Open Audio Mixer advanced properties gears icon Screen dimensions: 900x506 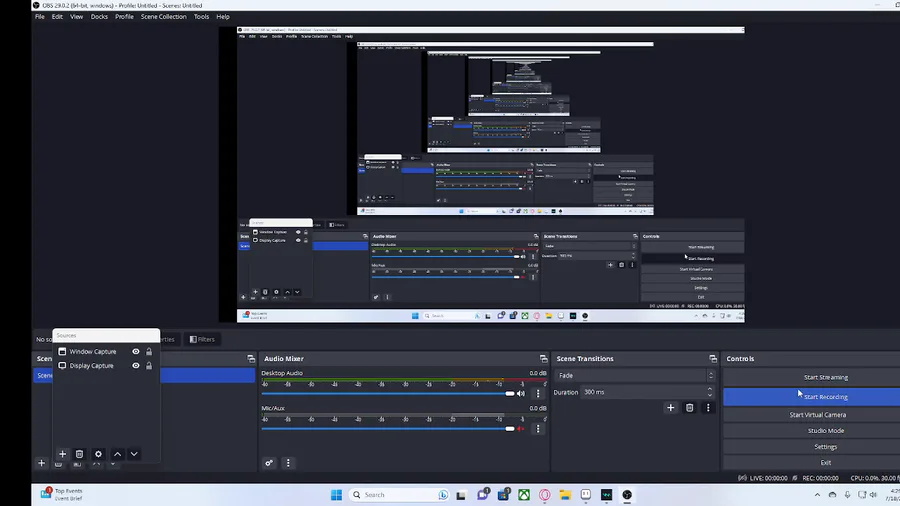tap(269, 463)
